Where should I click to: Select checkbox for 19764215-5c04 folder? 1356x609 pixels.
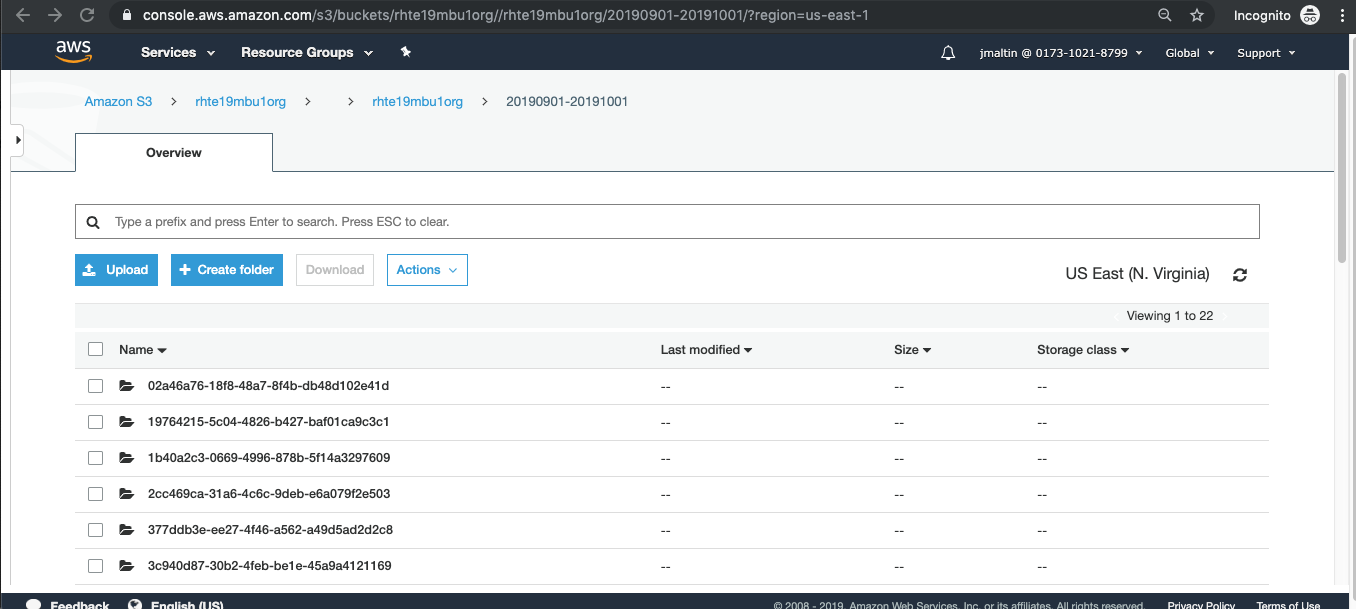(96, 422)
